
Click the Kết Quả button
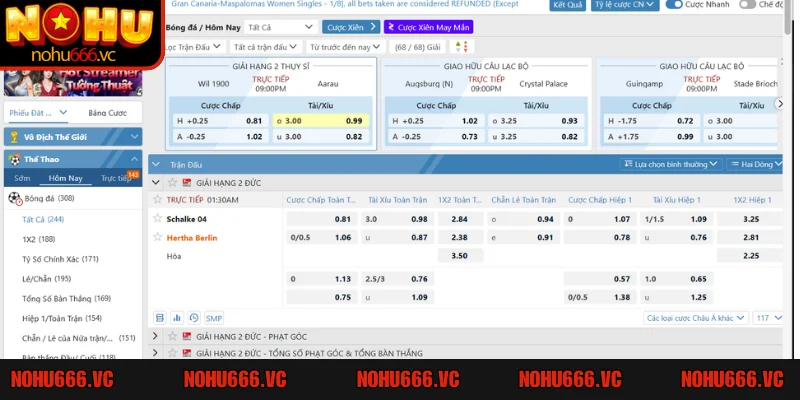(567, 5)
